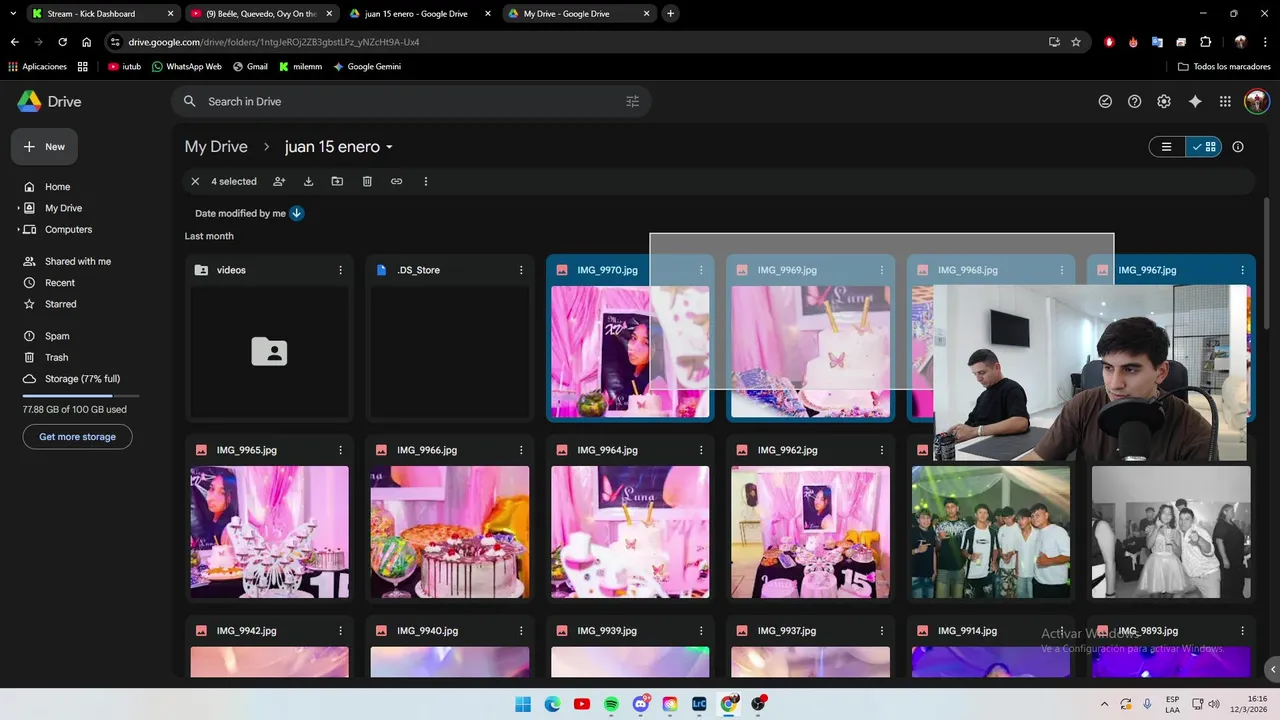
Task: Select the IMG_9965.jpg thumbnail
Action: click(x=270, y=532)
